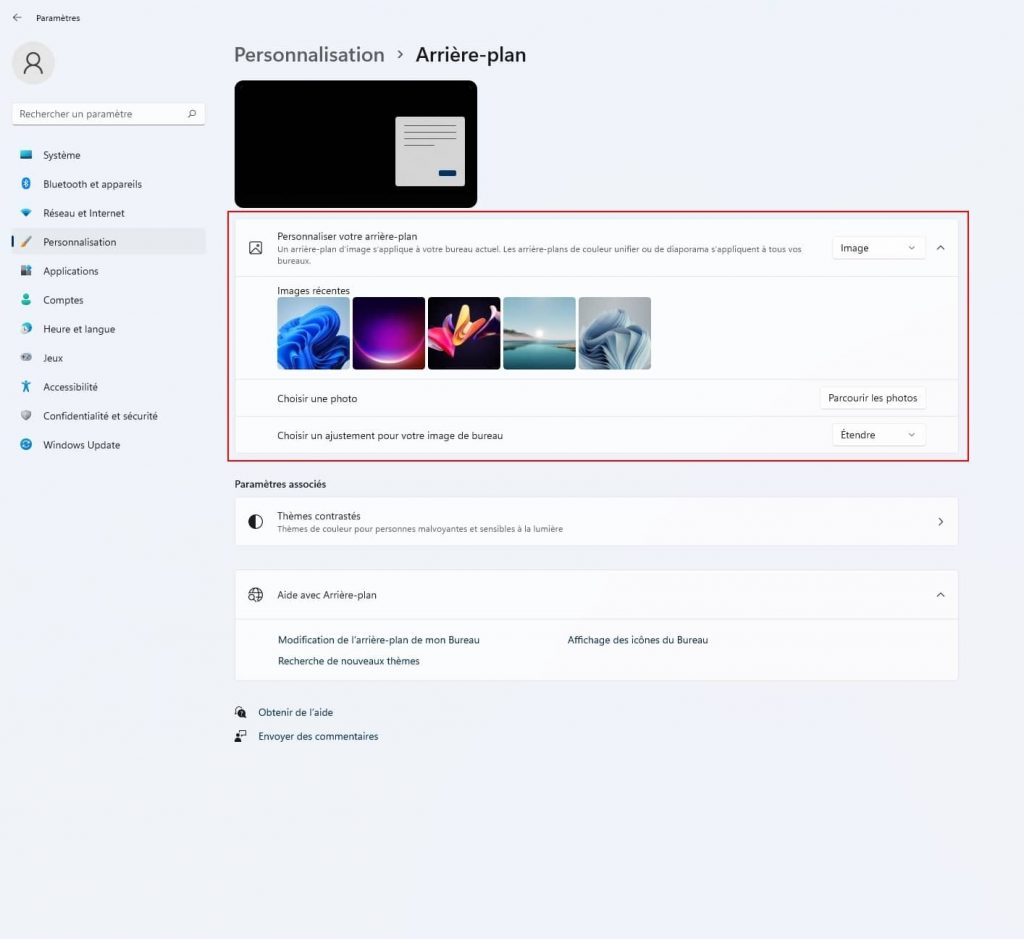Screen dimensions: 1024x939
Task: Open Bluetooth et appareils settings
Action: pos(92,184)
